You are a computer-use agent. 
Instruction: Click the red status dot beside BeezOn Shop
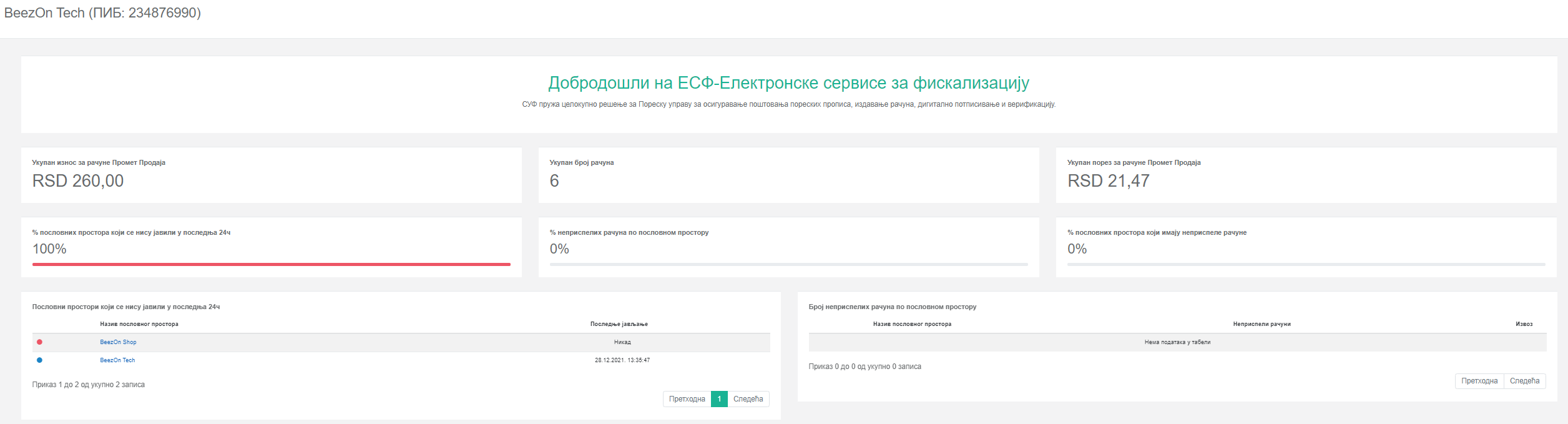click(39, 342)
